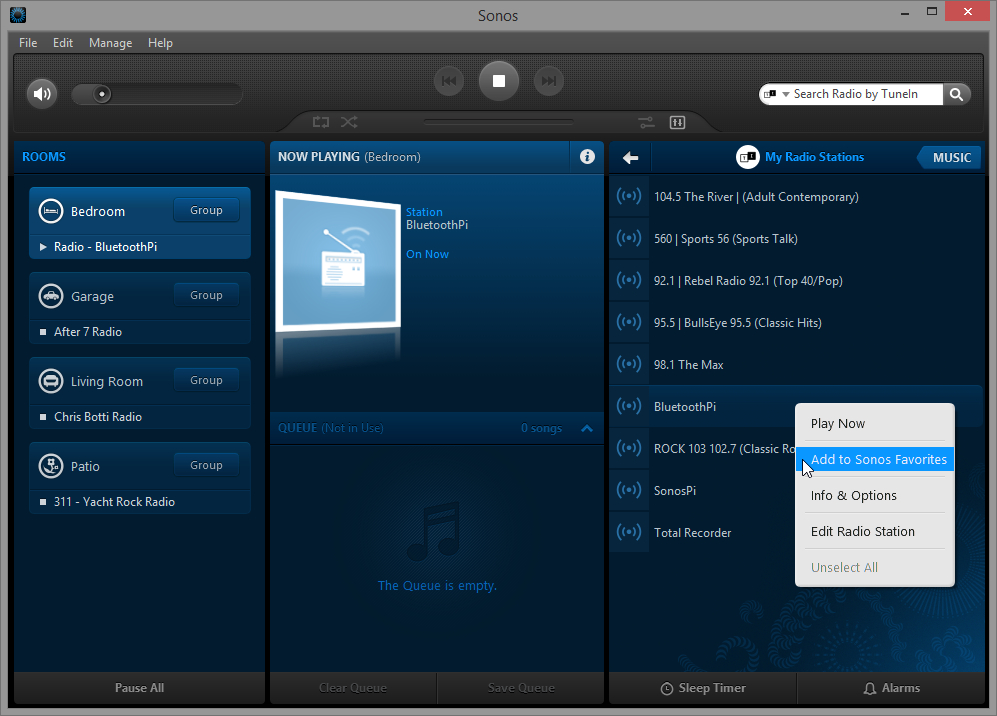Click the Living Room sofa icon
The image size is (997, 716).
(51, 381)
